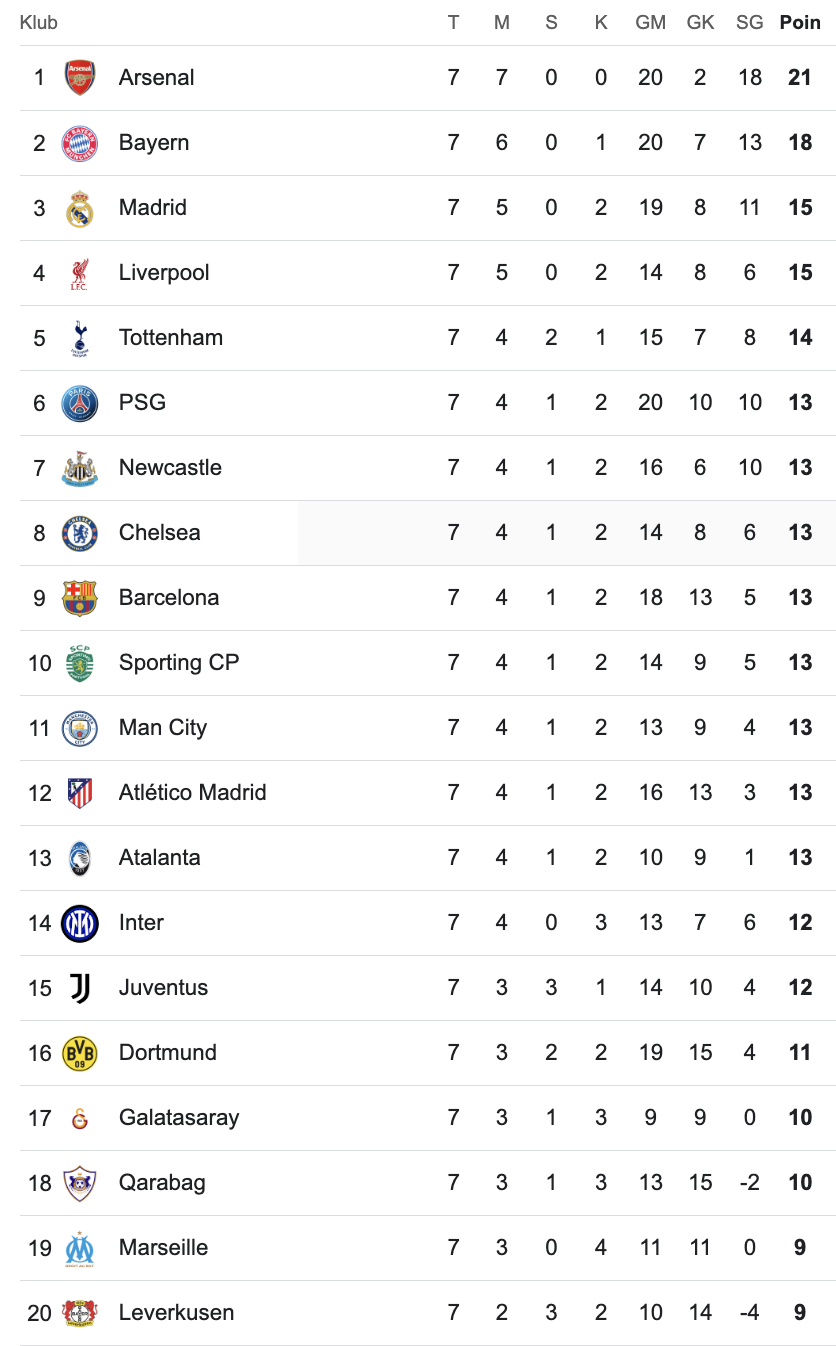Open the Sporting CP team link
The width and height of the screenshot is (836, 1346).
point(179,663)
